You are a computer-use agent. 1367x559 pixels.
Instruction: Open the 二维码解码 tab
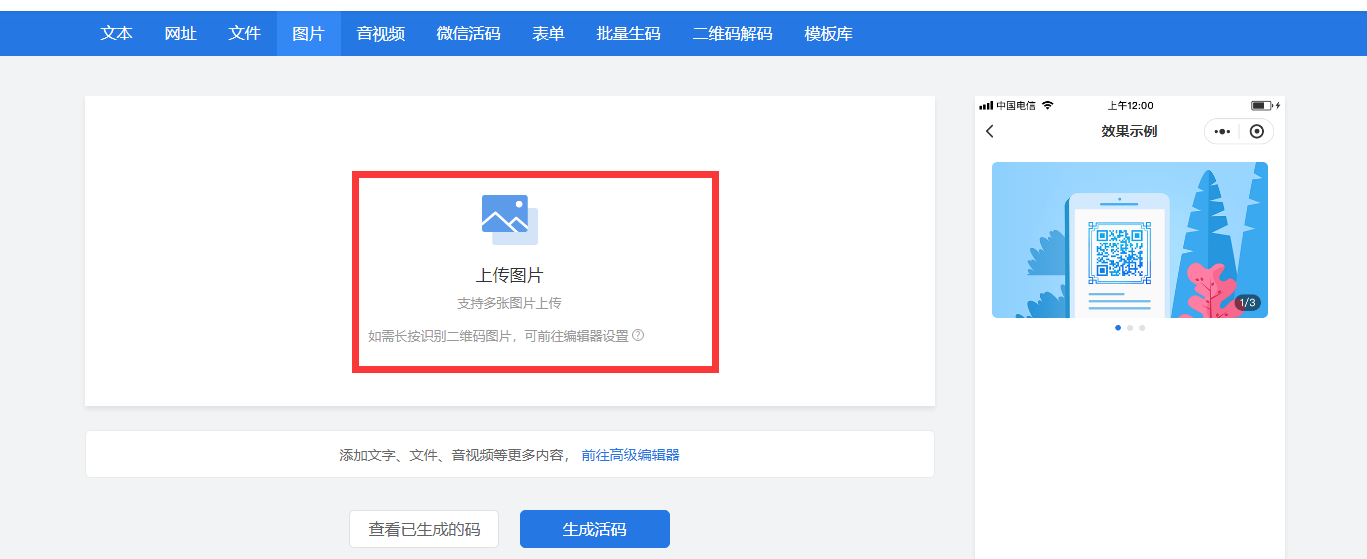pyautogui.click(x=733, y=33)
